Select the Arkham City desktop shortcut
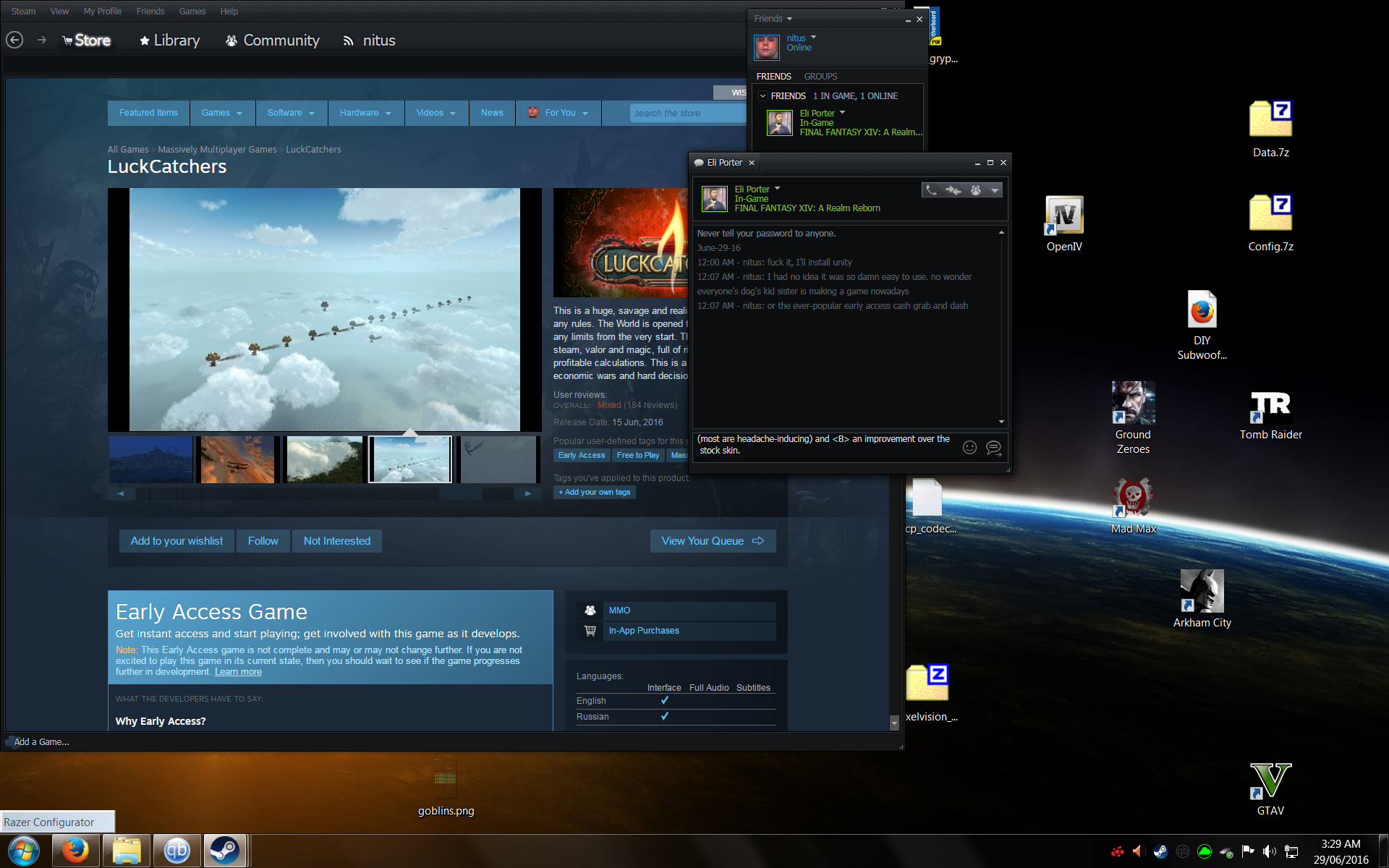This screenshot has height=868, width=1389. pos(1202,599)
